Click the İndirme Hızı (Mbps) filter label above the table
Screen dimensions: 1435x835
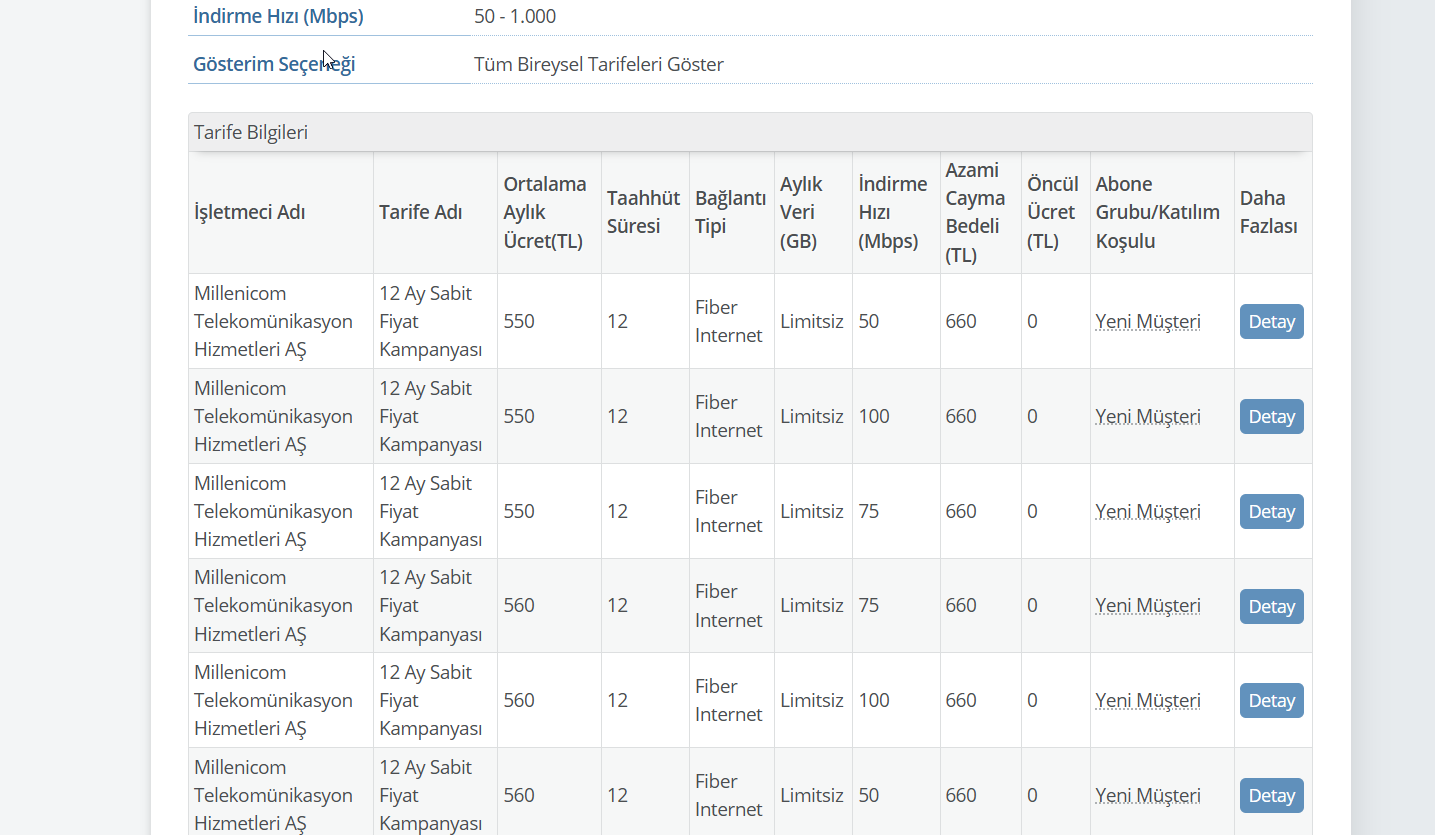click(x=278, y=16)
